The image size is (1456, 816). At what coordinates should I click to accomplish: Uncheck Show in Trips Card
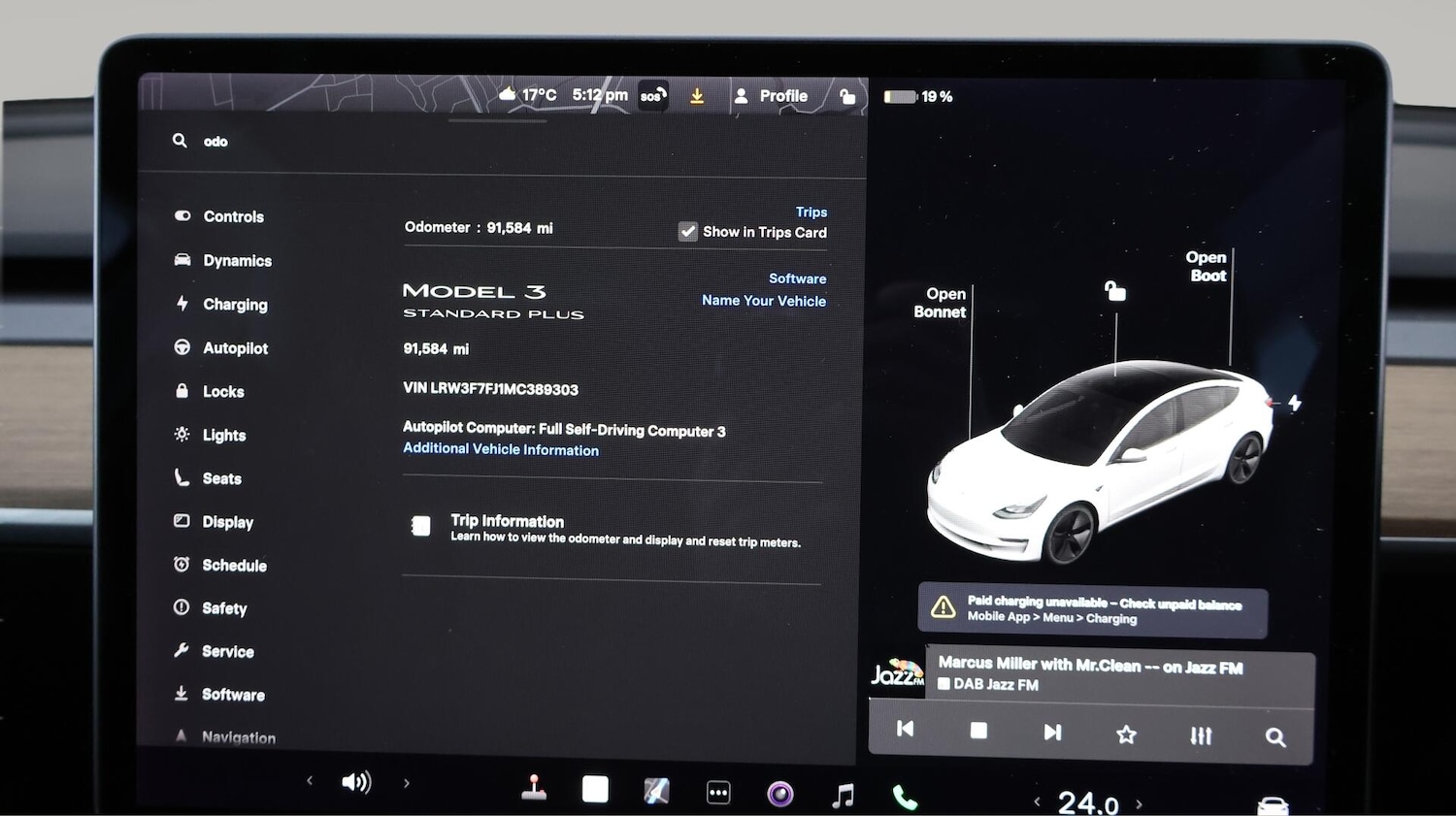point(687,231)
